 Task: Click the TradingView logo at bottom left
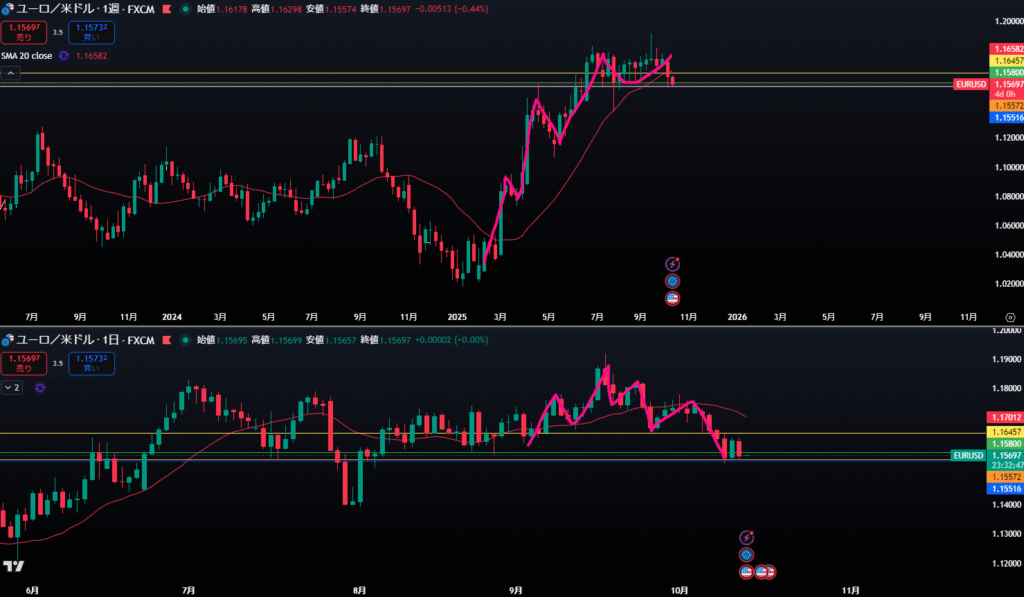(x=13, y=567)
